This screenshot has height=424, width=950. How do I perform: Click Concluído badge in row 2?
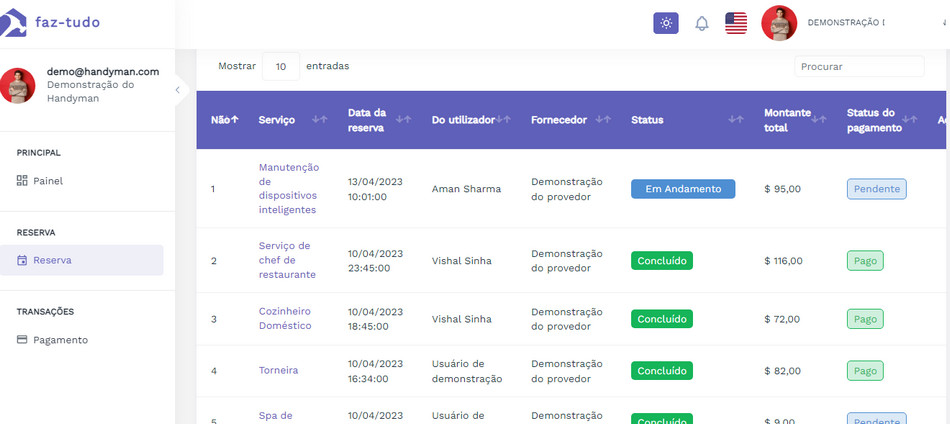(x=662, y=260)
